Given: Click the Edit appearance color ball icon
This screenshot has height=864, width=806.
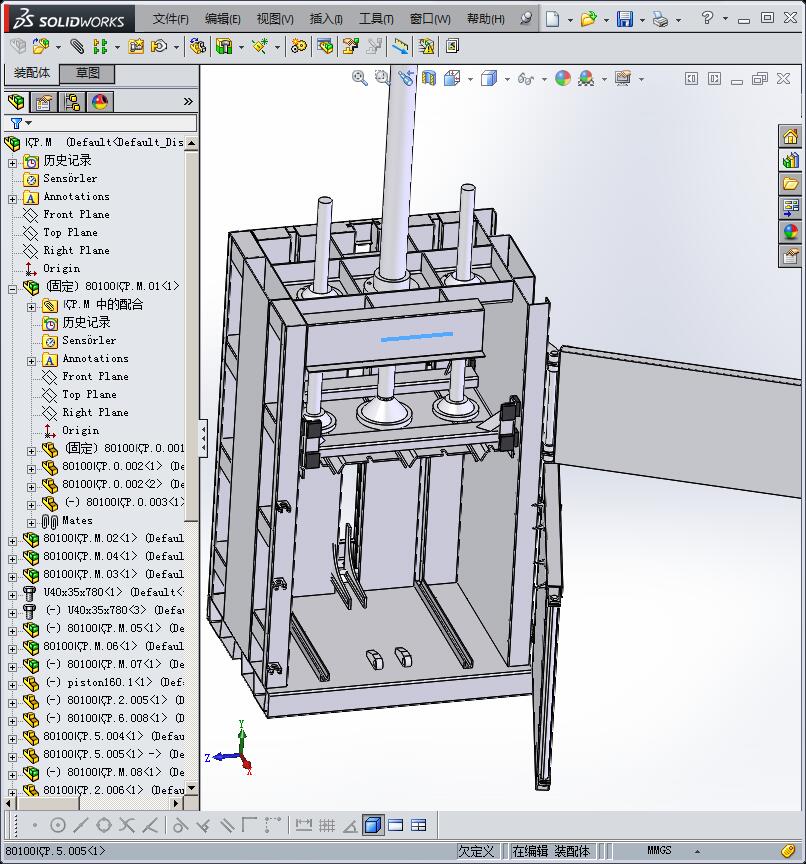Looking at the screenshot, I should pos(562,78).
